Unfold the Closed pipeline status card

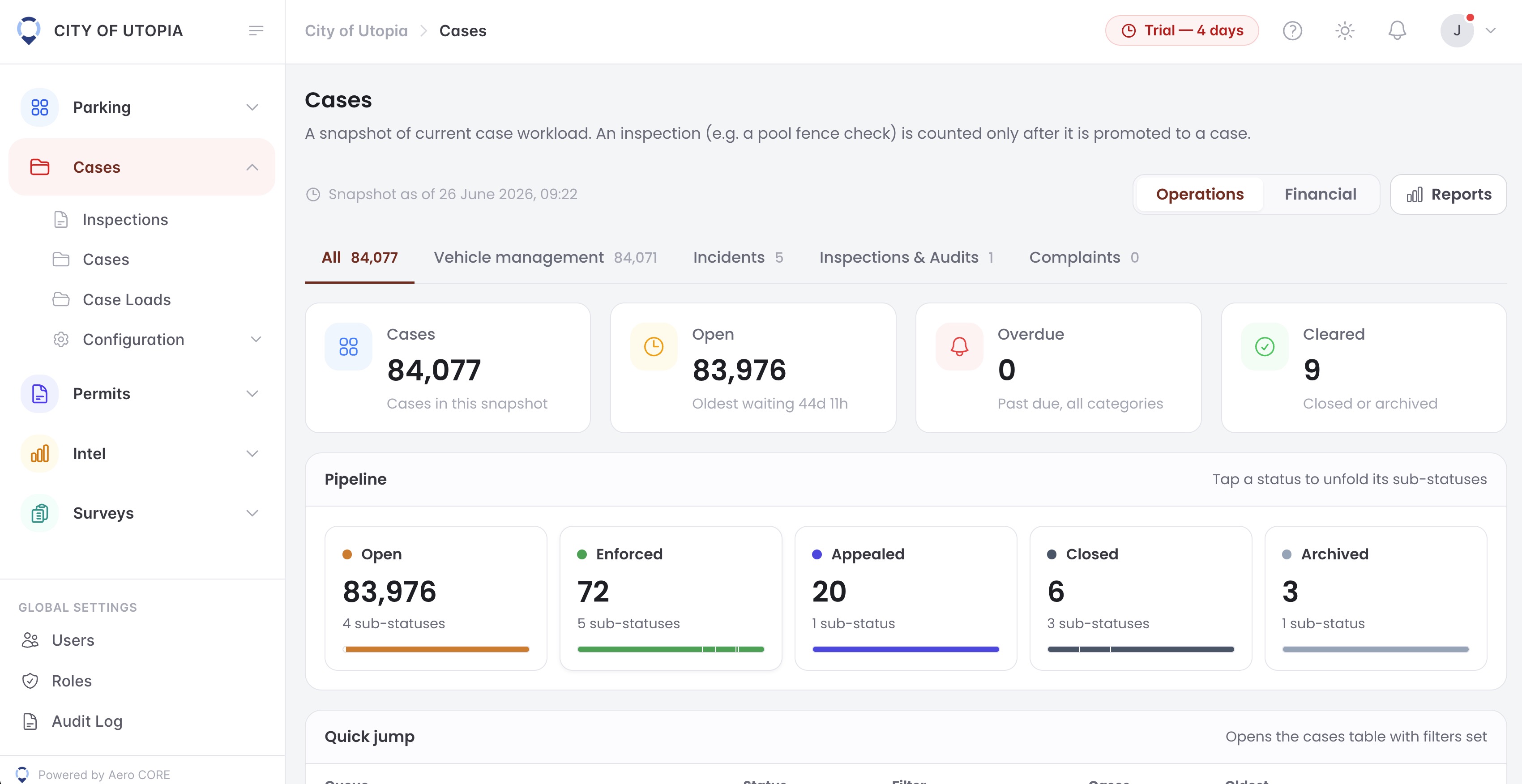[1140, 598]
